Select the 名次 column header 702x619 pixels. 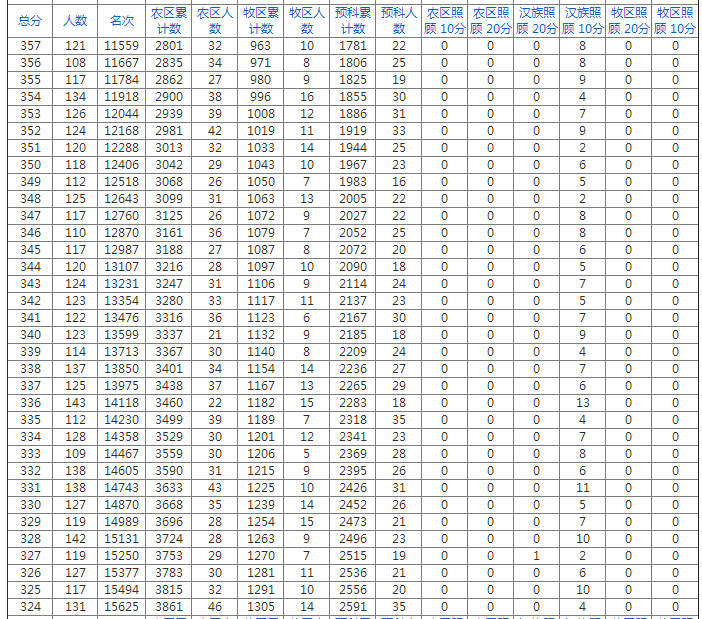click(122, 20)
